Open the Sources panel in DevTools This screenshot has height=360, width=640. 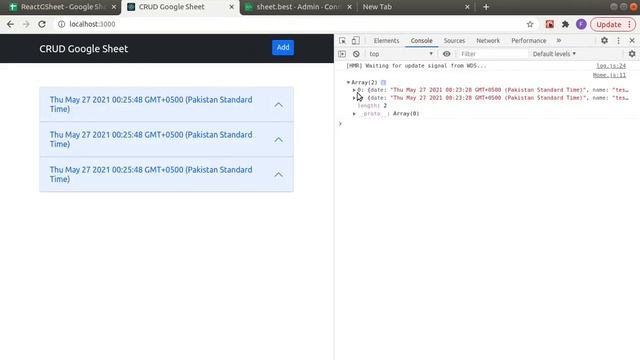(454, 41)
